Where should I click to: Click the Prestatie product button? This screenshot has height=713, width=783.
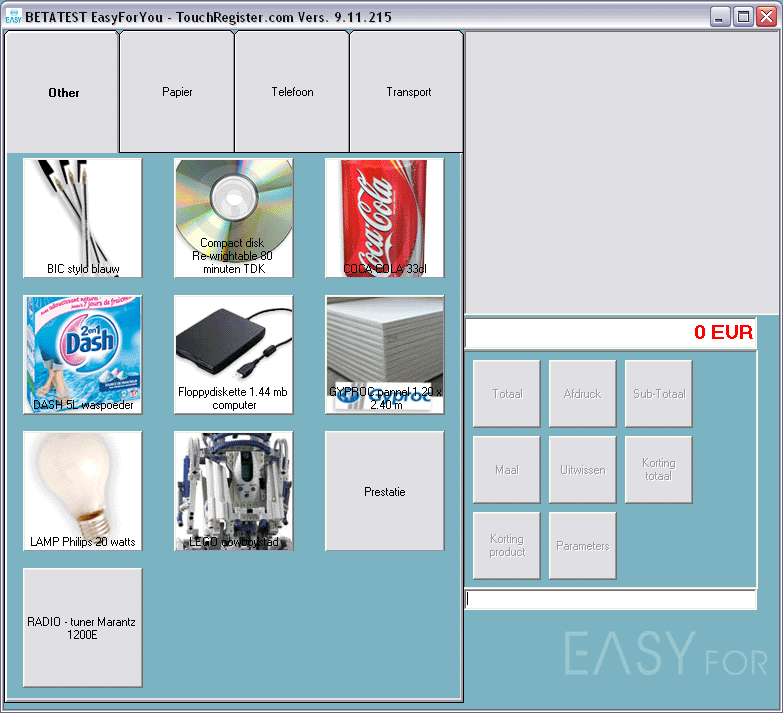click(385, 491)
